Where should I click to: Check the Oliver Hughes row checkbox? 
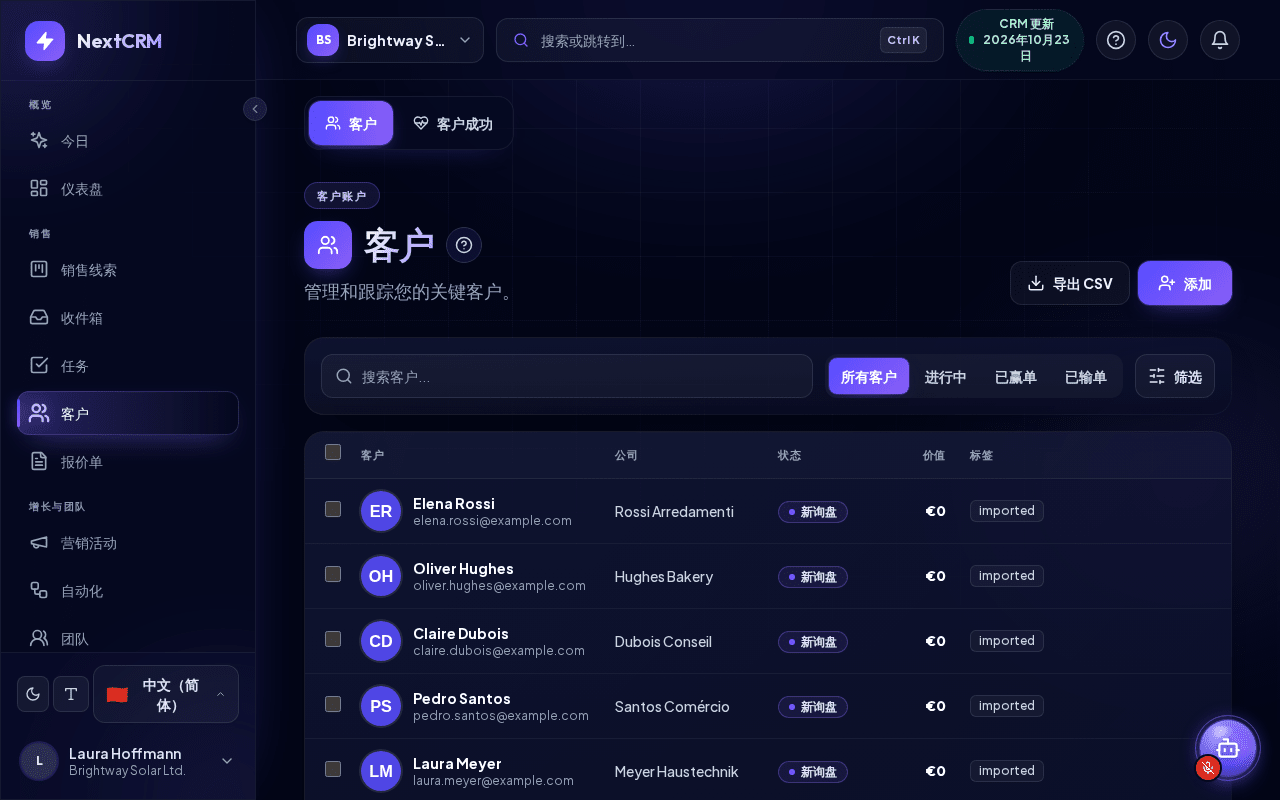tap(333, 574)
